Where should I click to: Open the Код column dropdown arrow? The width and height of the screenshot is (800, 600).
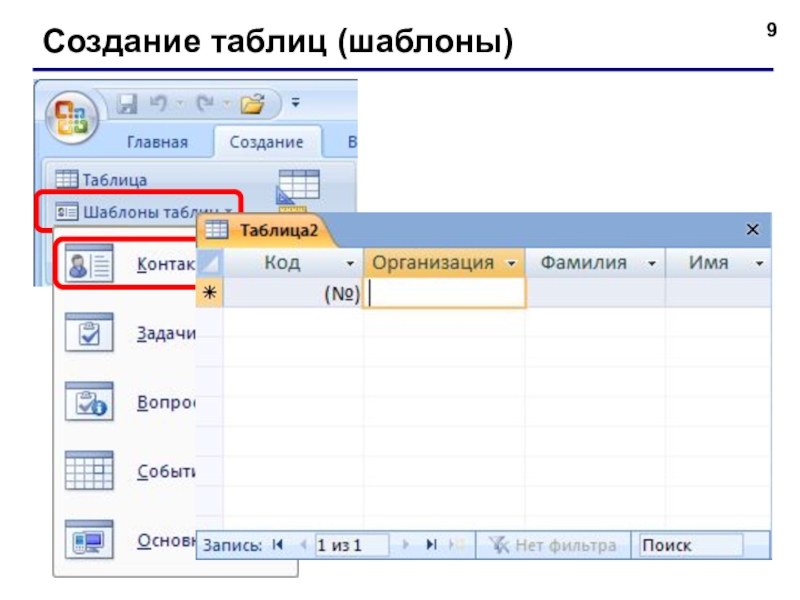[350, 264]
